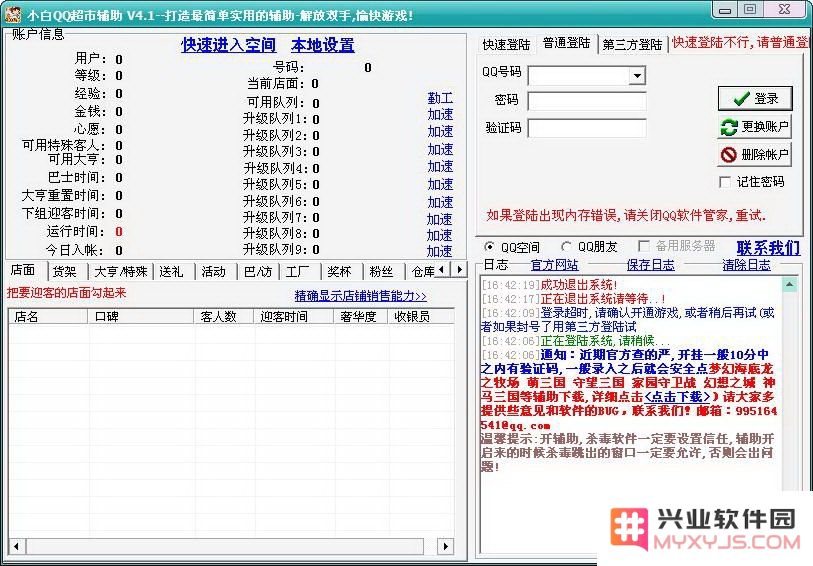
Task: Click the tab strip right scroll arrow
Action: pos(459,270)
